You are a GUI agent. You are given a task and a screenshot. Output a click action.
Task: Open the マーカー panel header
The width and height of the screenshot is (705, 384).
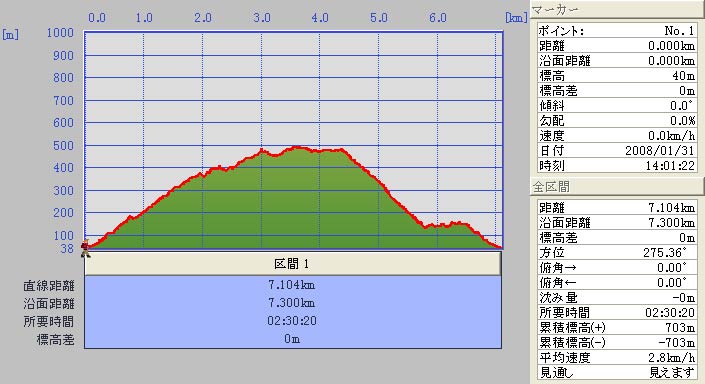tap(618, 10)
